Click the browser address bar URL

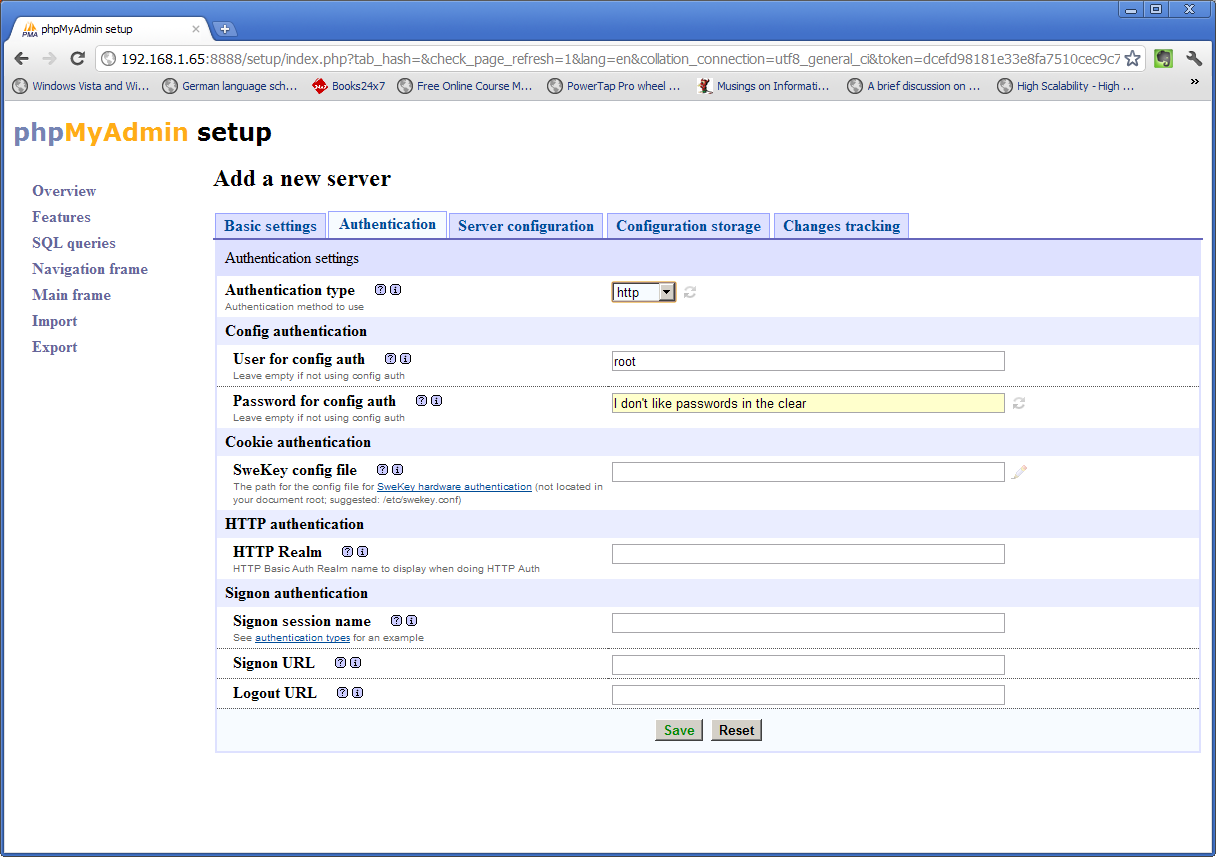(620, 59)
